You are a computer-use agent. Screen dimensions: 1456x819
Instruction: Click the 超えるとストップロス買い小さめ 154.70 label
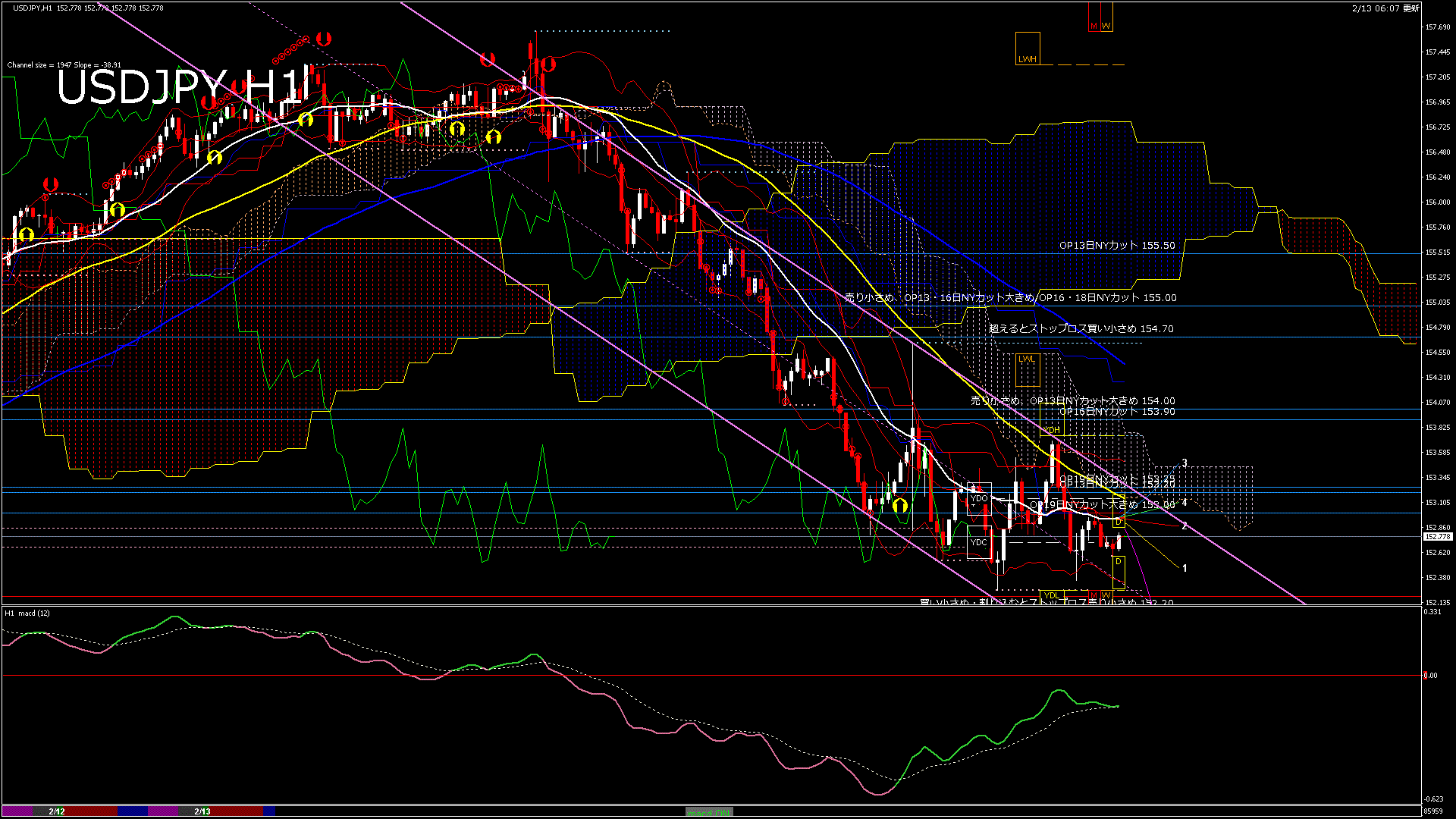(1081, 328)
